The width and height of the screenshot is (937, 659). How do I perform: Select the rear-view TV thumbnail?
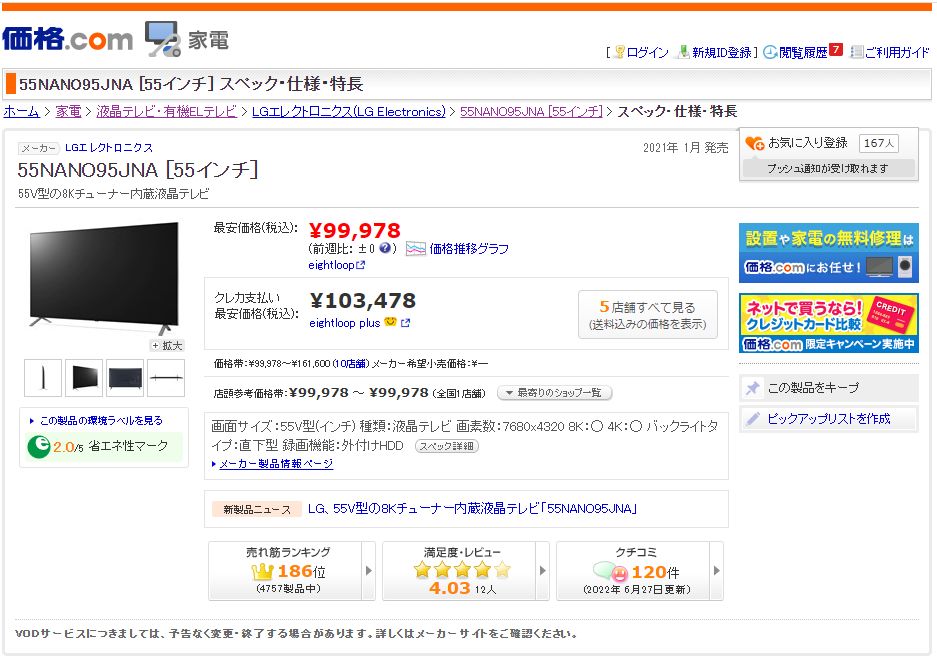[125, 378]
